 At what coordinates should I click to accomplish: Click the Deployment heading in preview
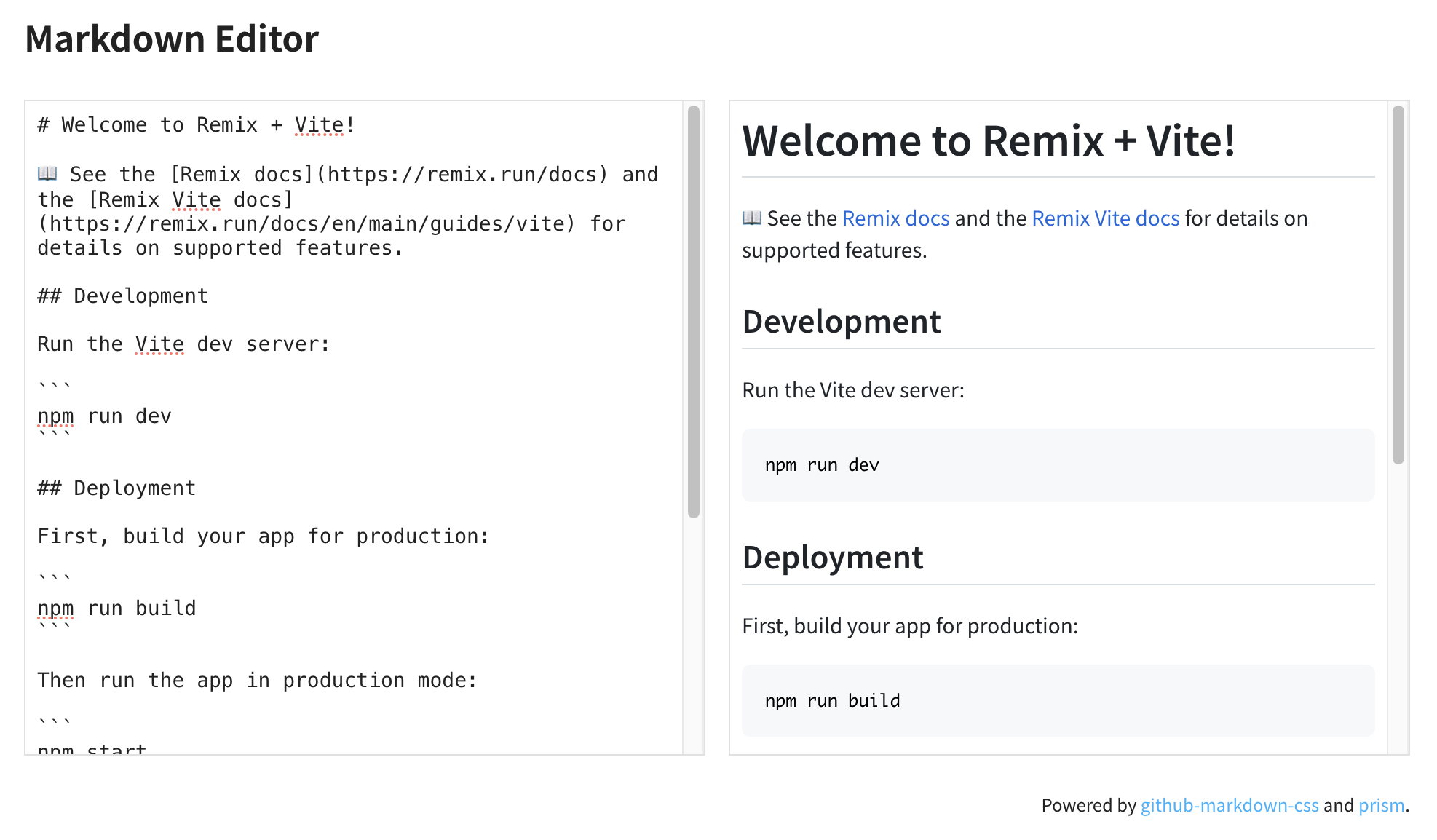coord(832,558)
